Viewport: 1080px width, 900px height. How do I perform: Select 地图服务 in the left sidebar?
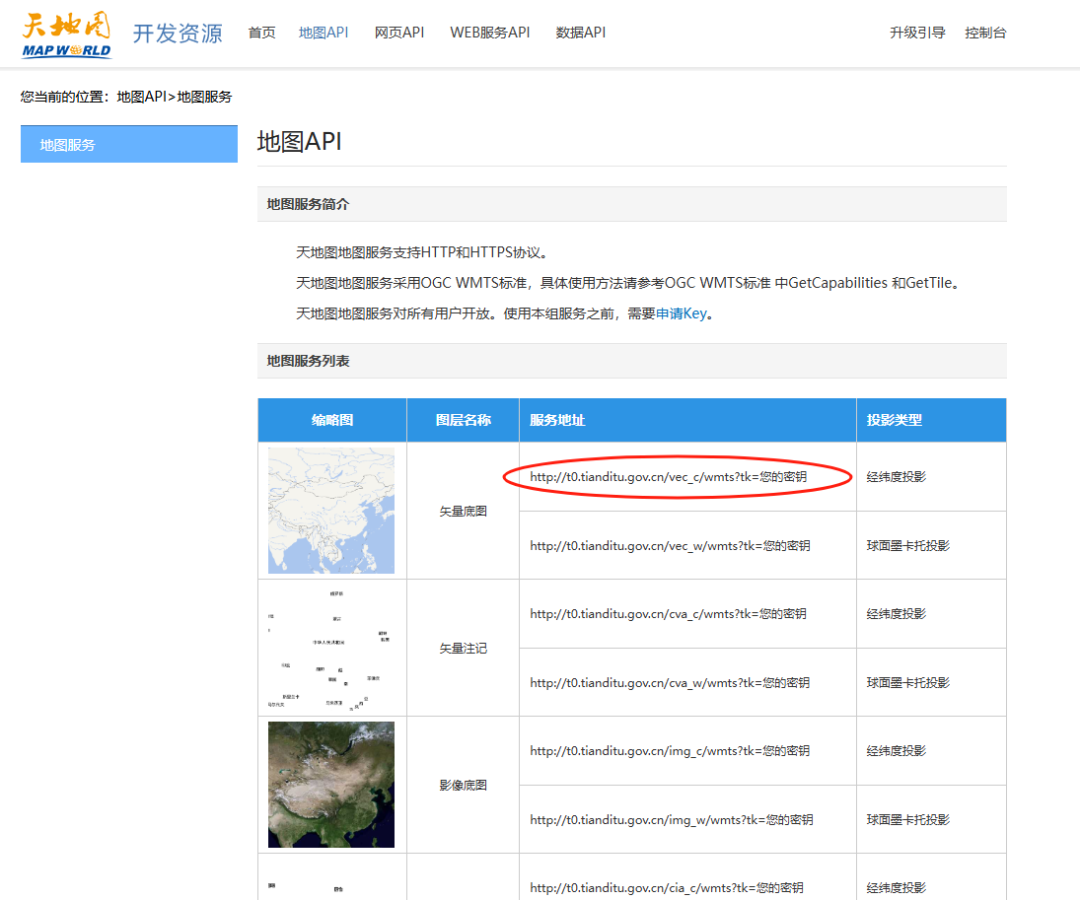tap(129, 144)
